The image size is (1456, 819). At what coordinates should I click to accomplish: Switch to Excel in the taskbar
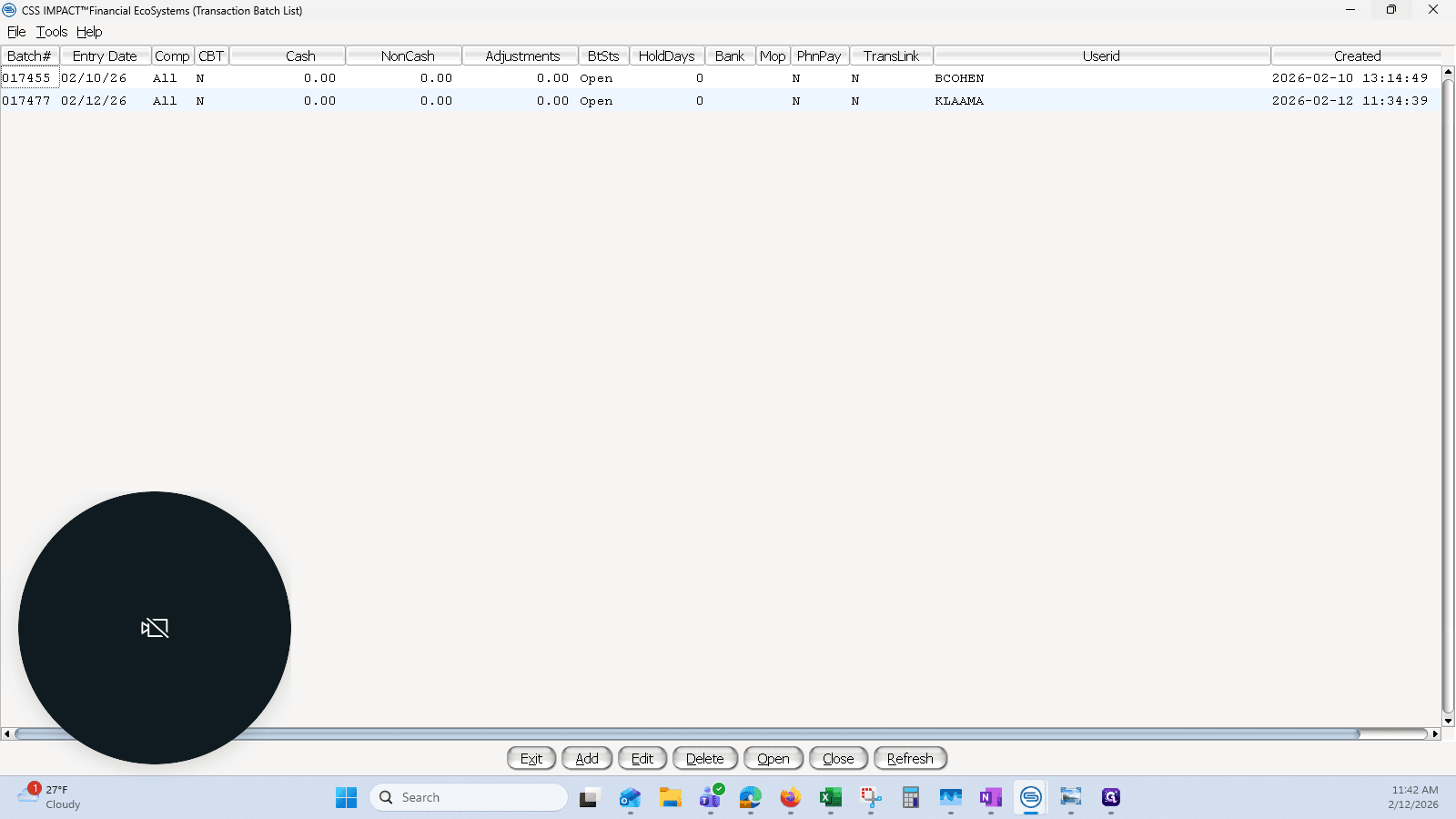(x=831, y=797)
